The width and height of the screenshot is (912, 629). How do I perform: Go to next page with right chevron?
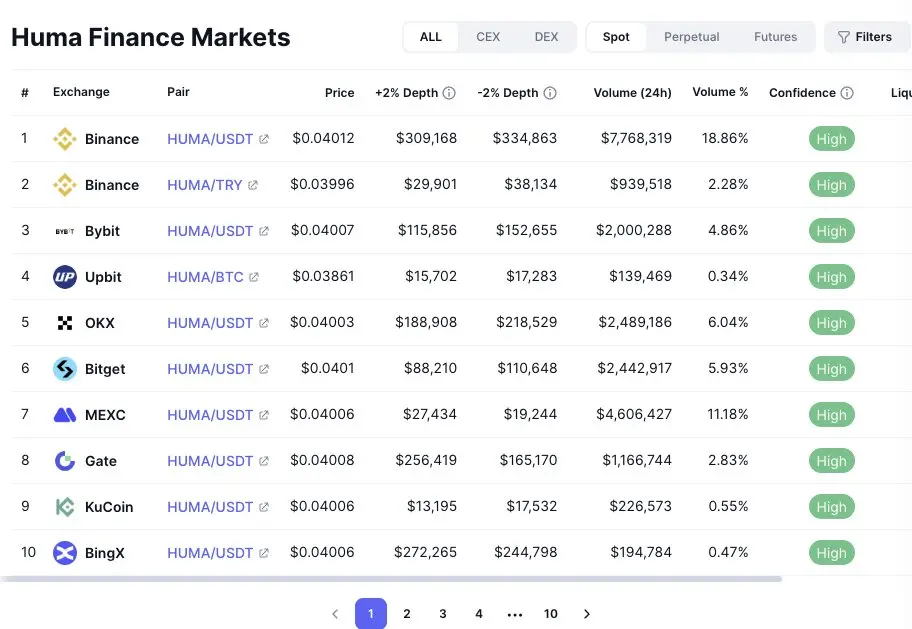587,614
